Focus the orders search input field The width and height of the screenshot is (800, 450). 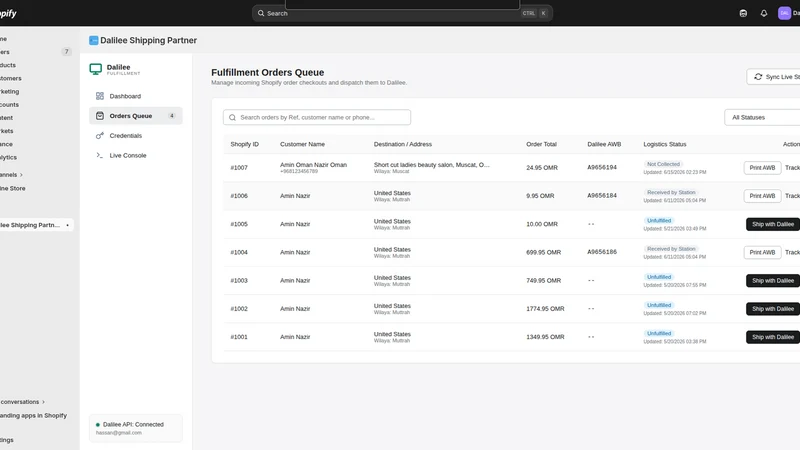[317, 117]
